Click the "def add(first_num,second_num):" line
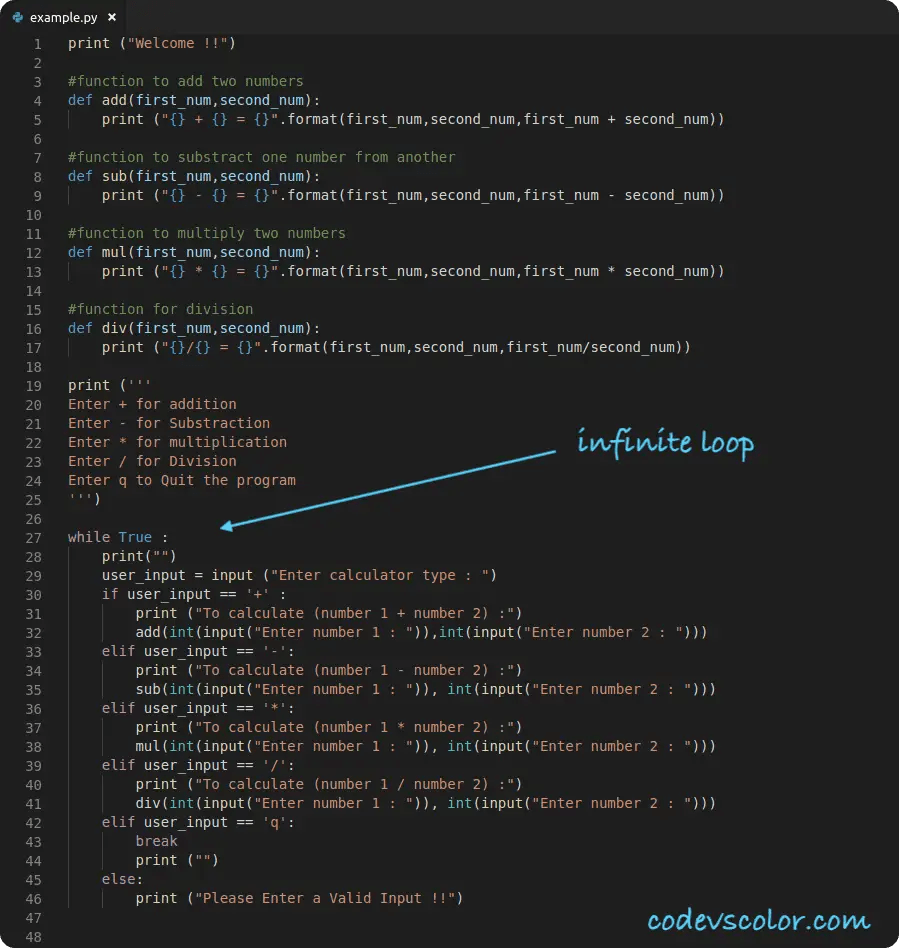Viewport: 899px width, 948px height. point(193,100)
